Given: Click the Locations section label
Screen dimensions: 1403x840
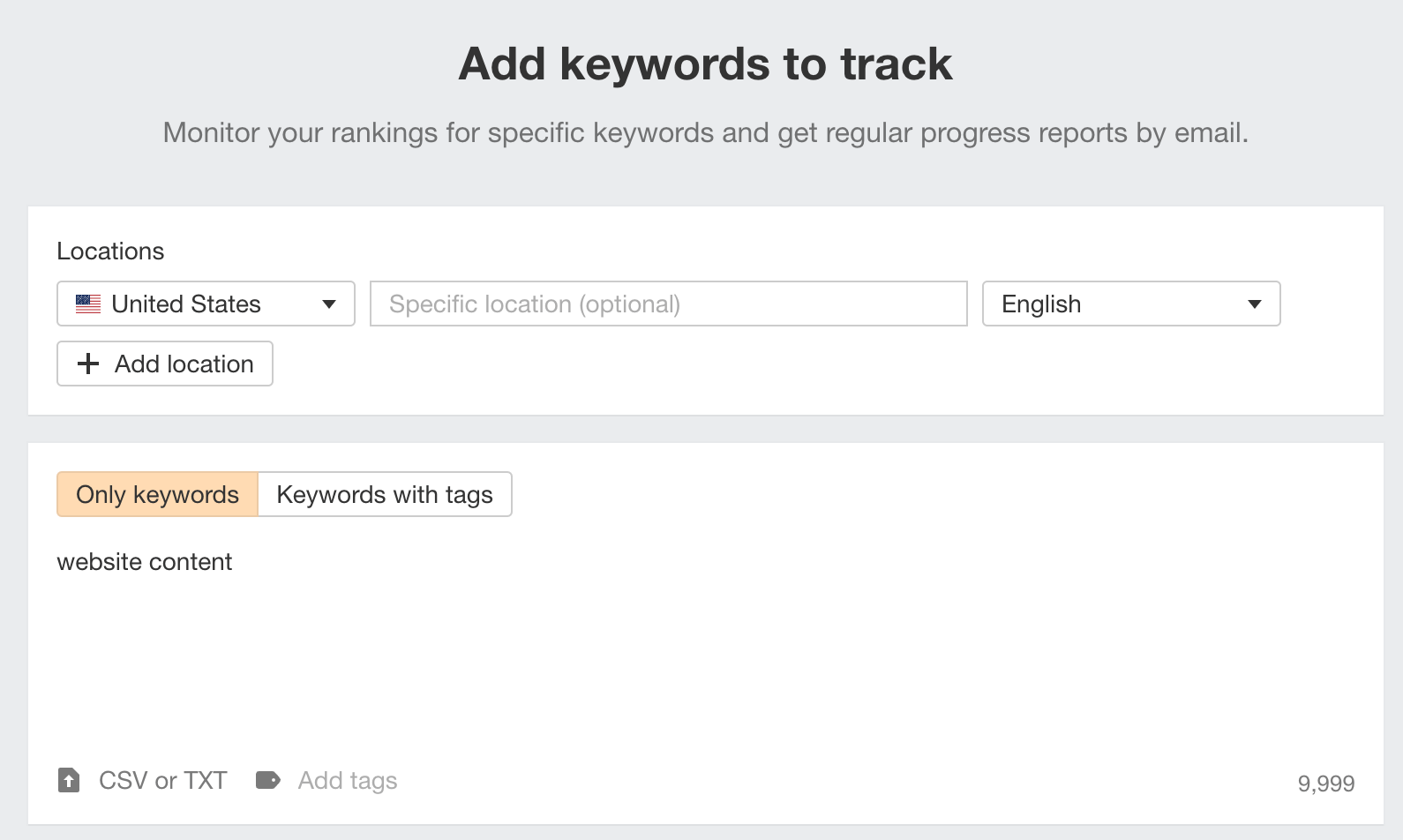Looking at the screenshot, I should click(110, 251).
